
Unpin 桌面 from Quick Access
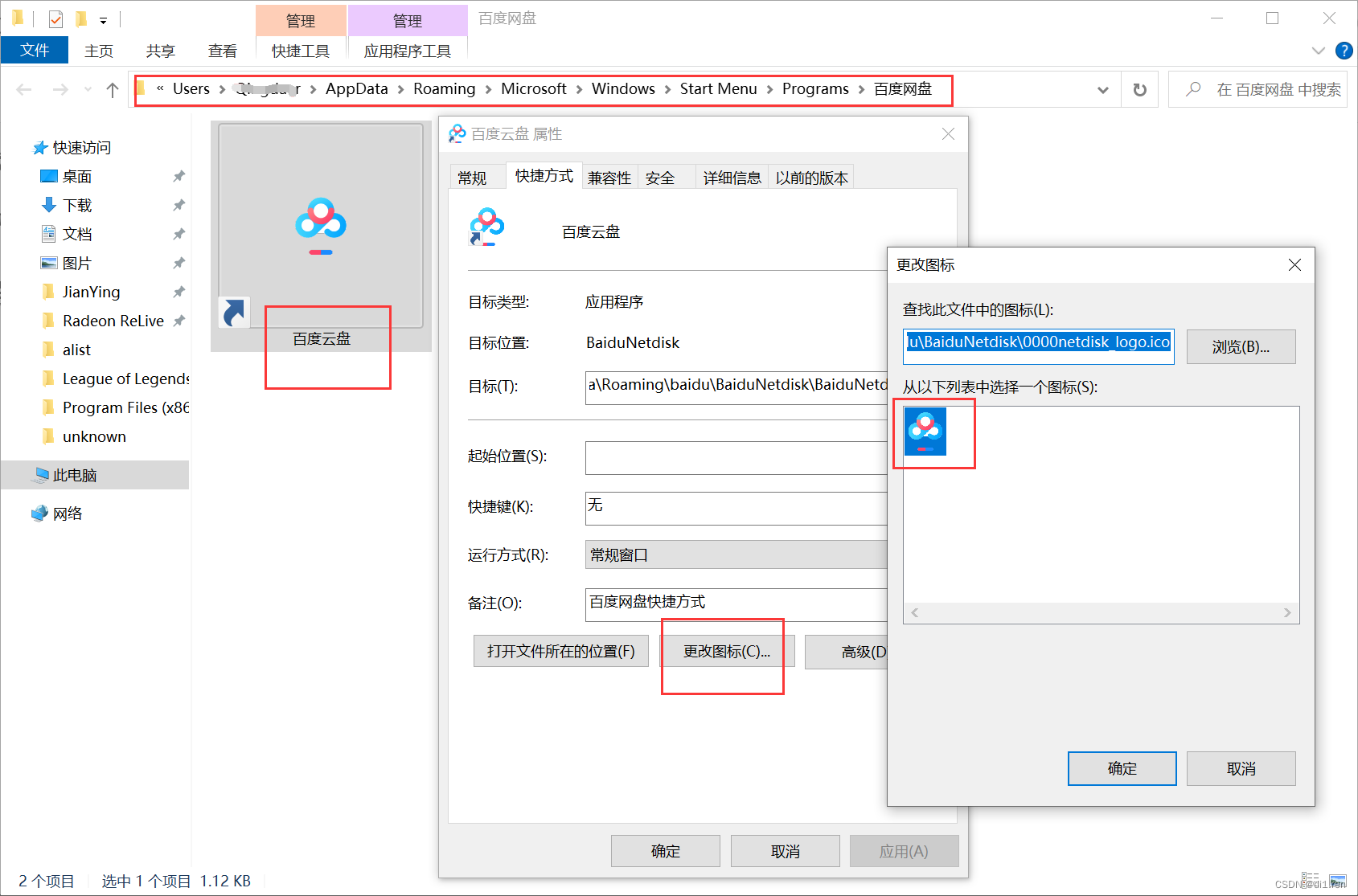point(178,176)
